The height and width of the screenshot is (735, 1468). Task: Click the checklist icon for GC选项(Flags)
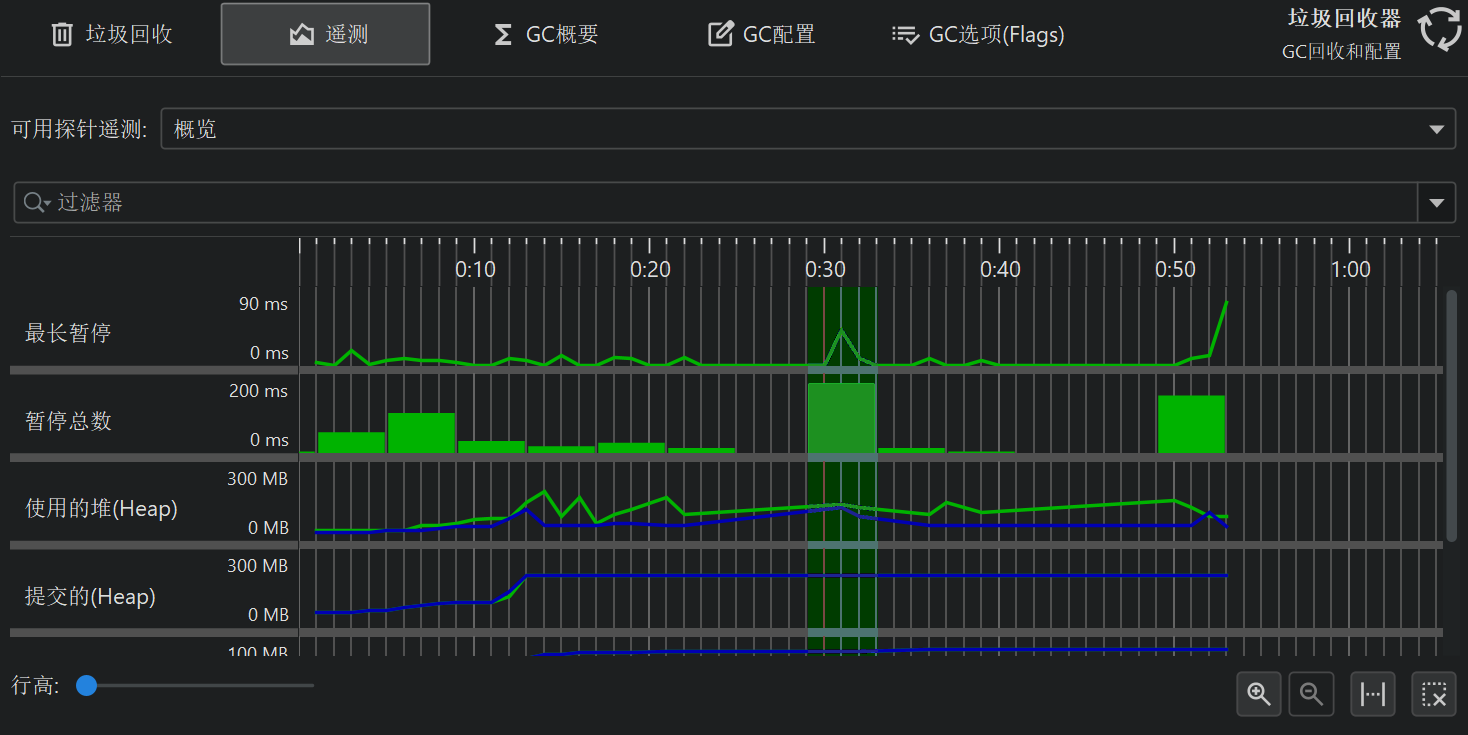pyautogui.click(x=905, y=35)
